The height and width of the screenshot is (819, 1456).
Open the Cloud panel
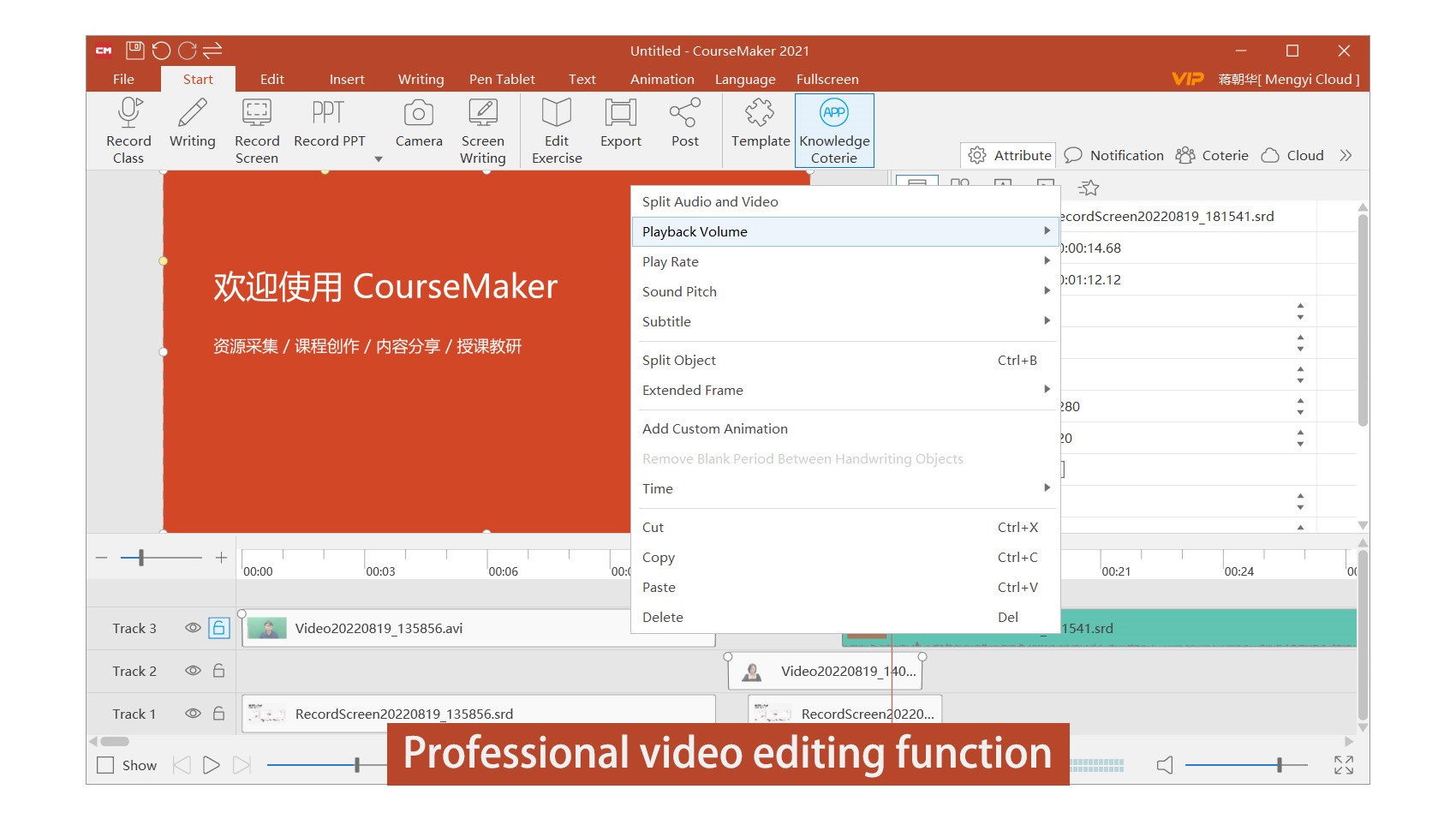coord(1292,155)
